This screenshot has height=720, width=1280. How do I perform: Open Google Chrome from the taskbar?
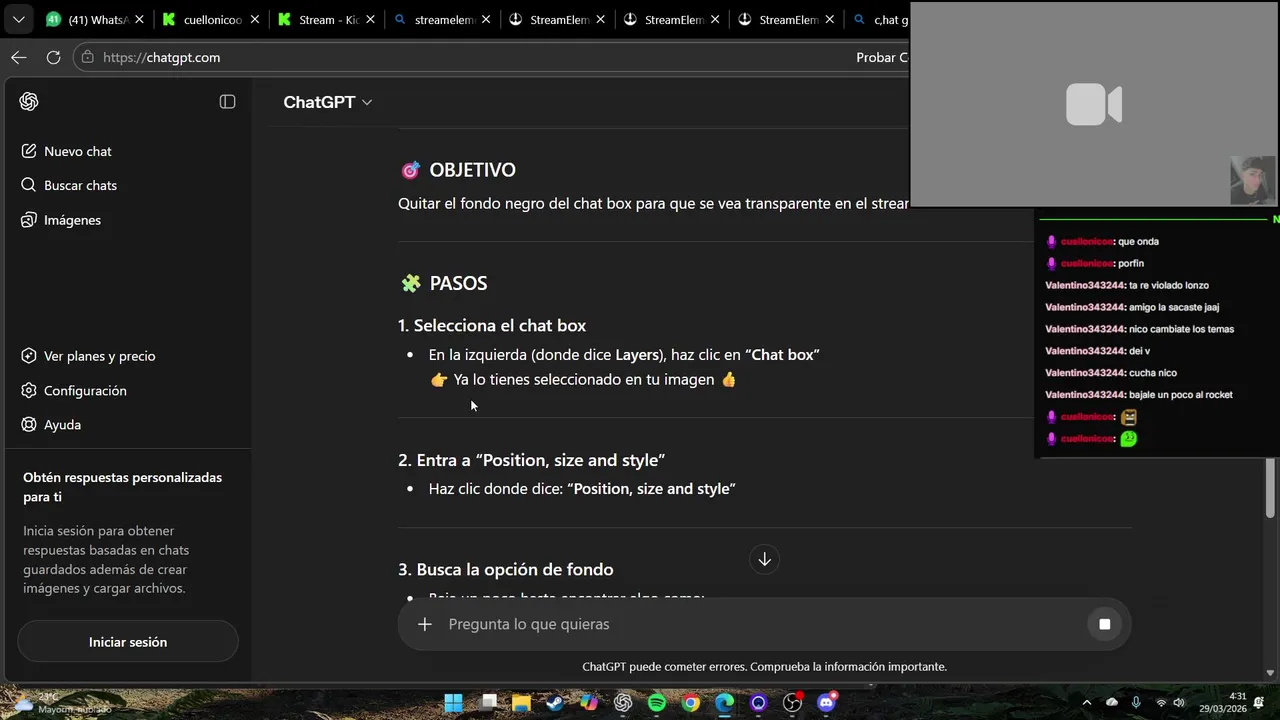[691, 703]
